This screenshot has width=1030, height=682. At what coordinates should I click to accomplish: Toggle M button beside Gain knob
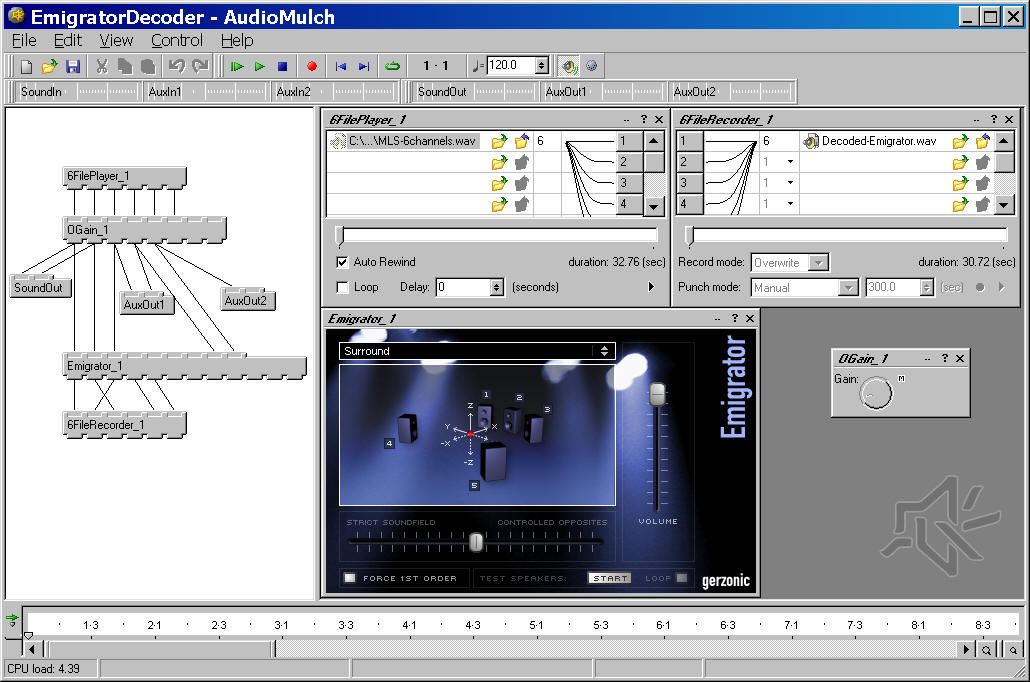point(901,378)
